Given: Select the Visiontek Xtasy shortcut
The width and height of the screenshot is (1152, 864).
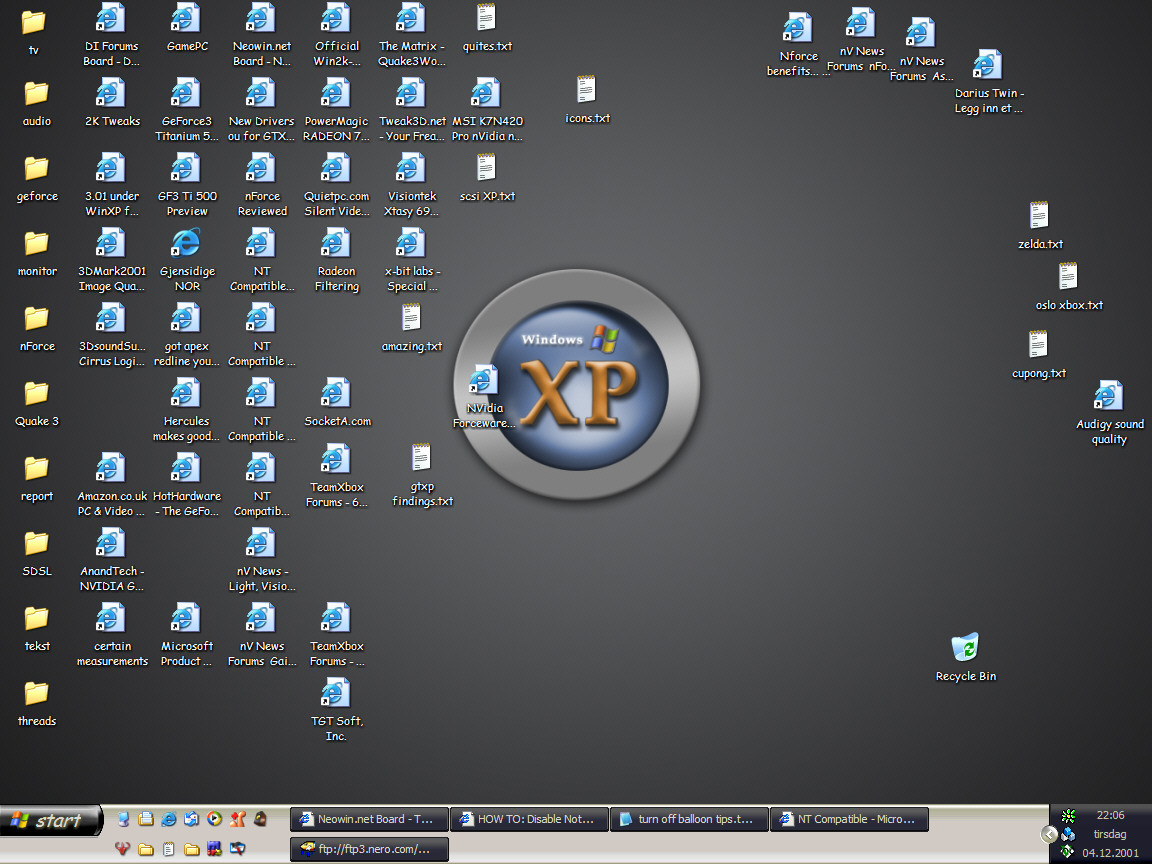Looking at the screenshot, I should point(411,185).
